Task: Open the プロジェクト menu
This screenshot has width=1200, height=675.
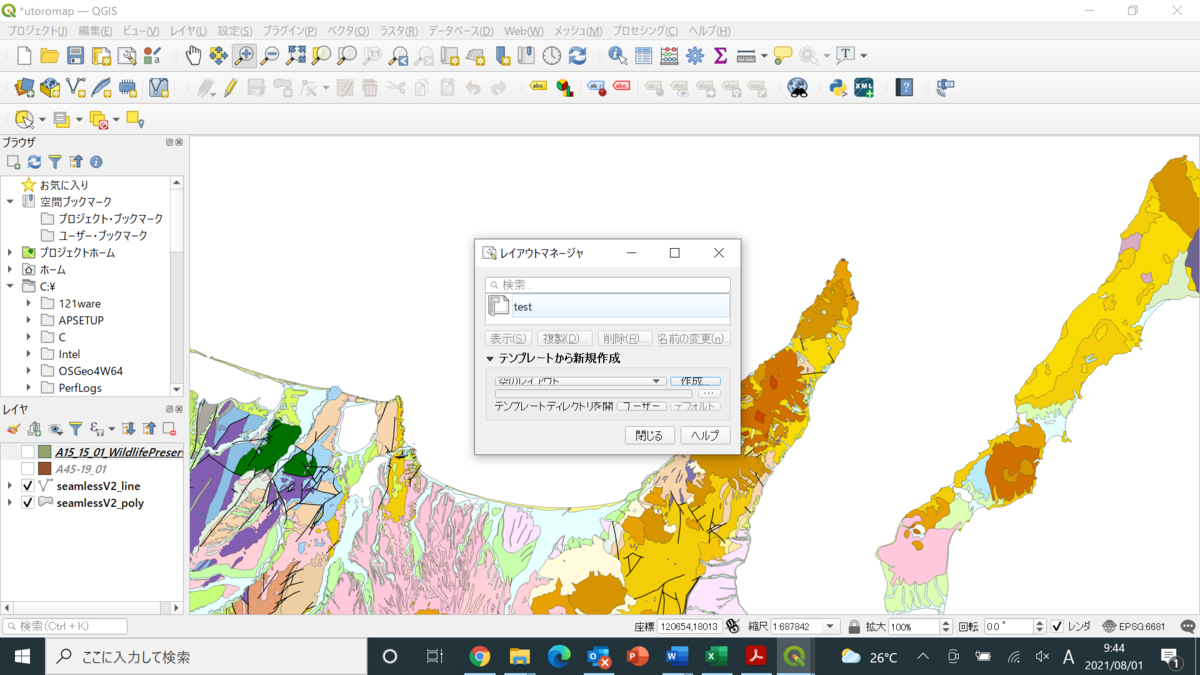Action: point(38,31)
